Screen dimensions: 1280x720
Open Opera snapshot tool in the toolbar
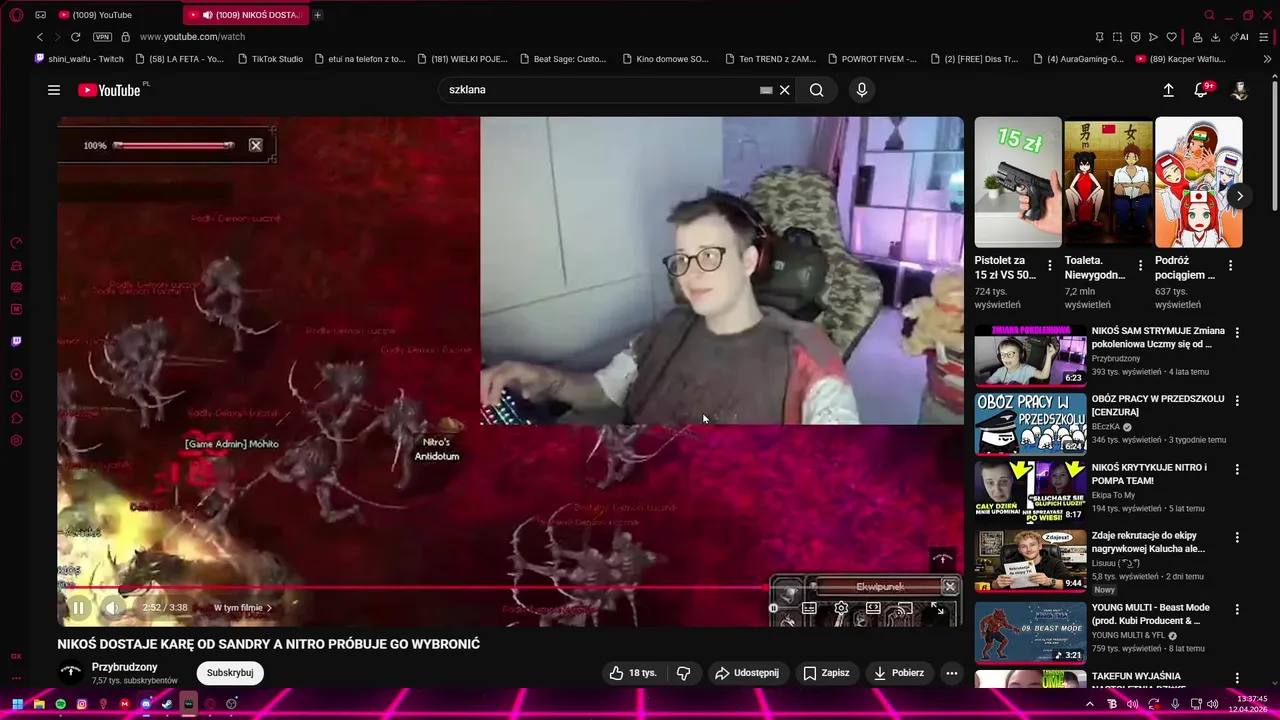coord(1118,37)
